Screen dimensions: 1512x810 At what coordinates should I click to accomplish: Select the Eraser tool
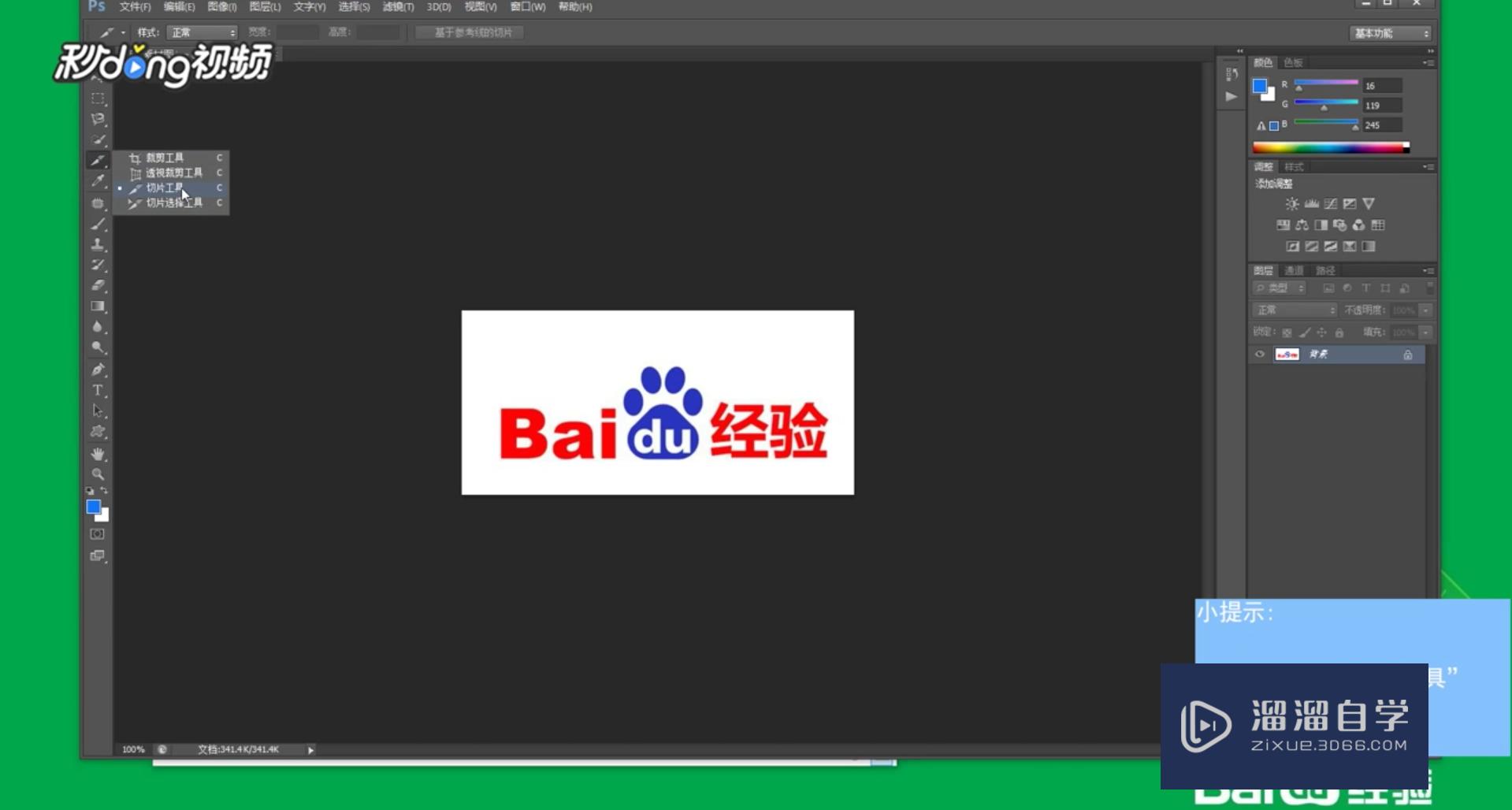point(98,285)
